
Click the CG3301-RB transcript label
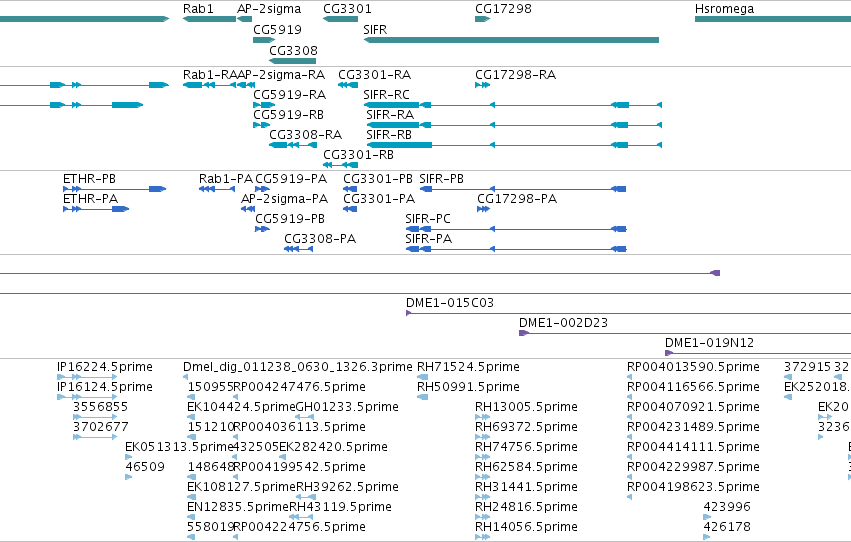coord(358,155)
